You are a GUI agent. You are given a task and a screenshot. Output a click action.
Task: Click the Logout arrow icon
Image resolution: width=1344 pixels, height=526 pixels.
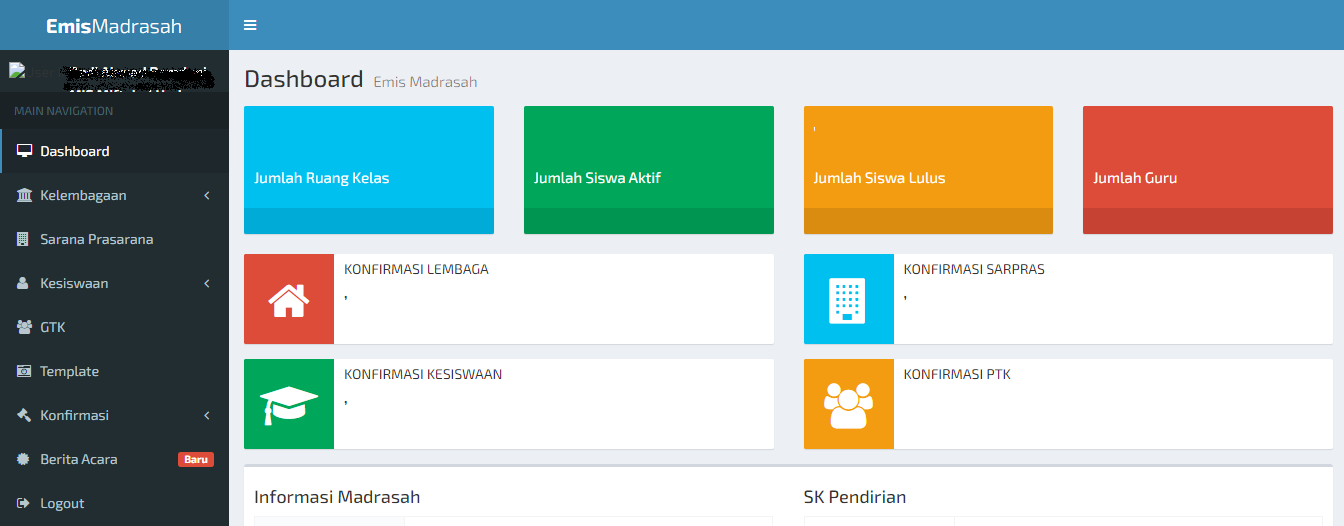[24, 503]
